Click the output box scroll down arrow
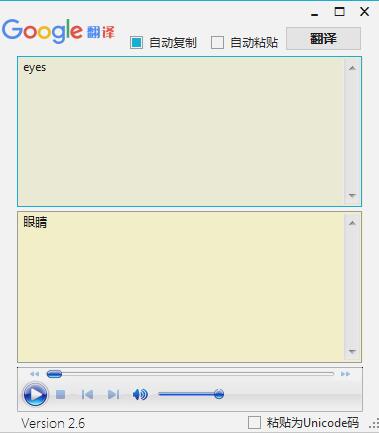This screenshot has width=379, height=433. point(352,351)
